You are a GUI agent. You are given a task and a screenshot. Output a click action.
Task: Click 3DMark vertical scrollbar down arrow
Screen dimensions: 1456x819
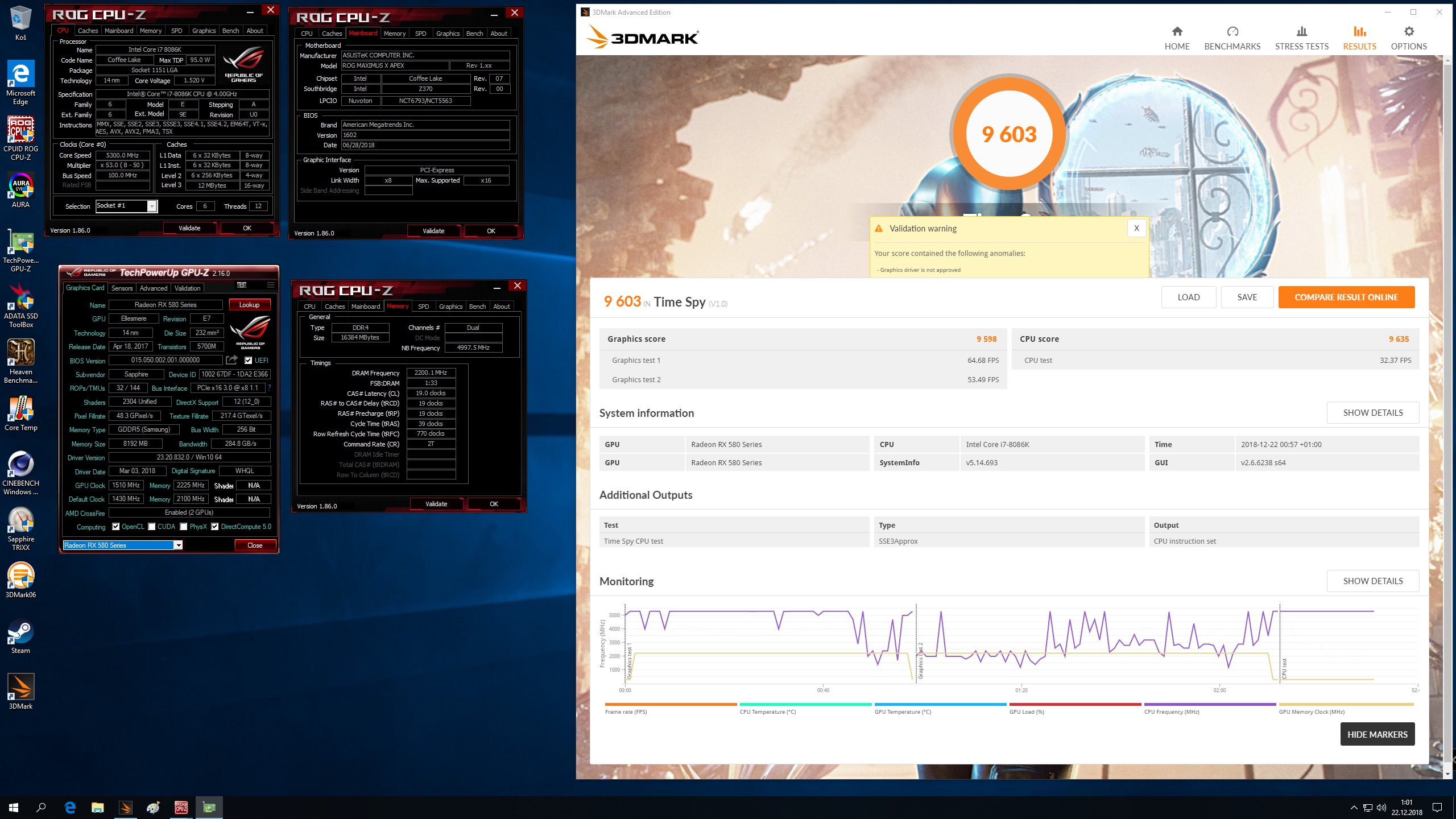click(x=1448, y=774)
